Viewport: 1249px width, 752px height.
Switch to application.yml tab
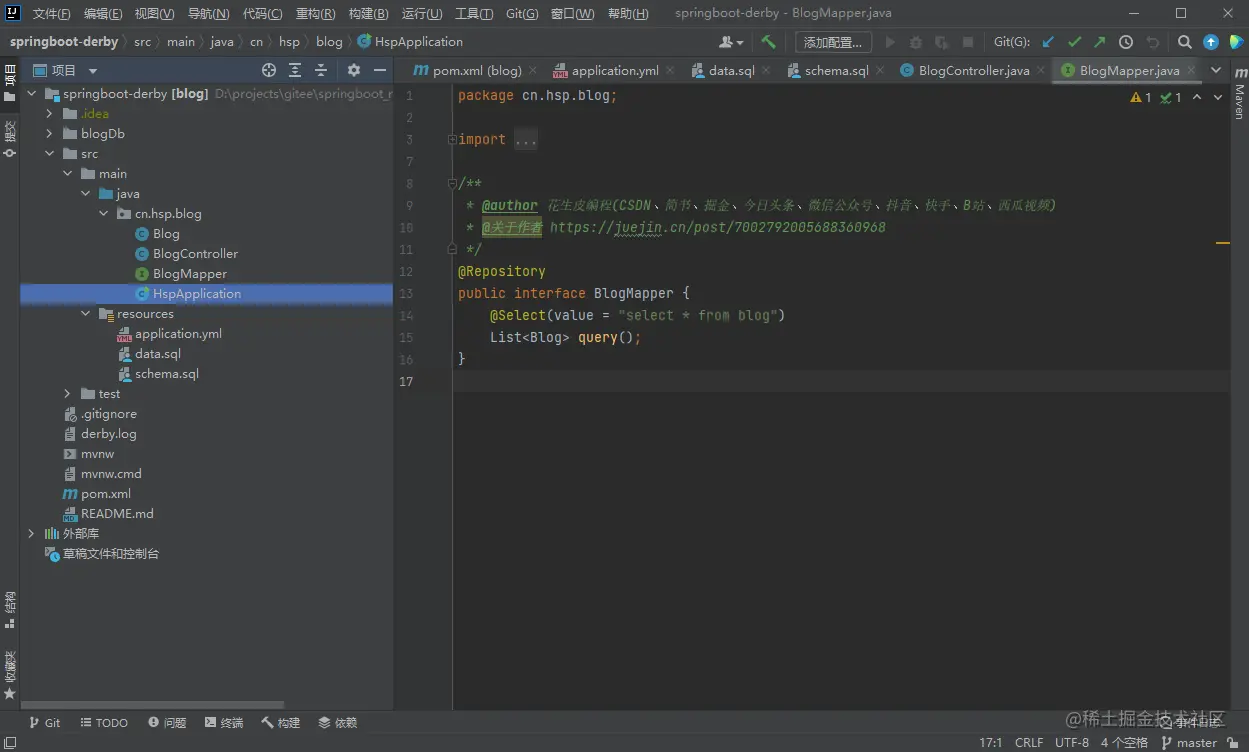(614, 71)
